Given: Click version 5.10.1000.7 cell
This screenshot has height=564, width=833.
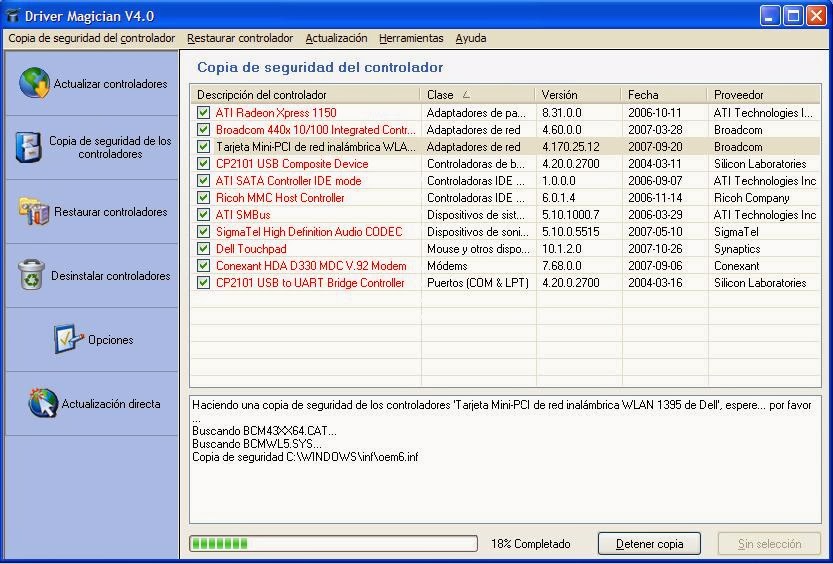Looking at the screenshot, I should [571, 215].
